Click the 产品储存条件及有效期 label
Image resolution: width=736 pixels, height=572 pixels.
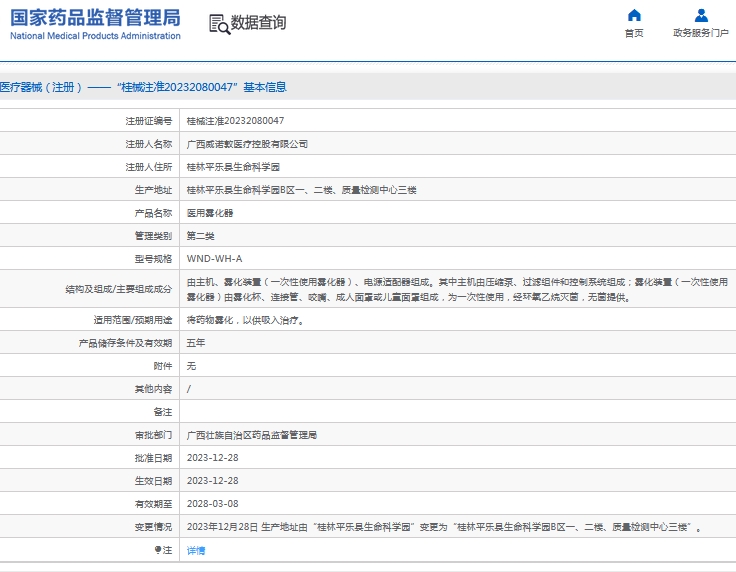(125, 343)
